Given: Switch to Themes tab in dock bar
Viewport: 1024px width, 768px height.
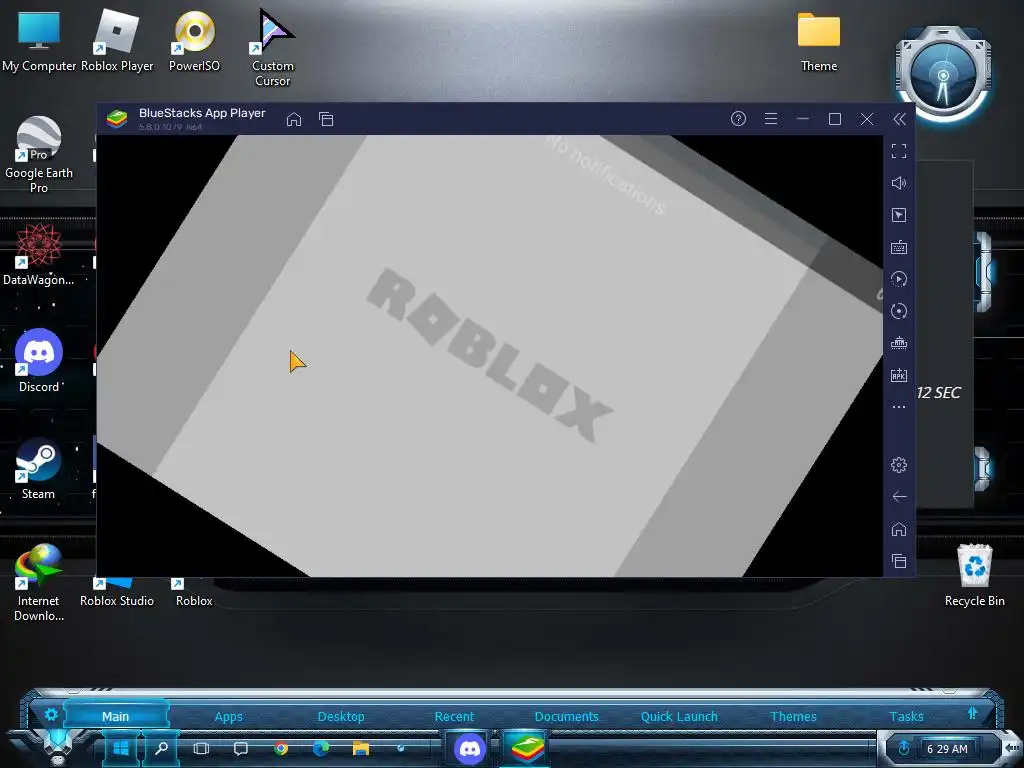Looking at the screenshot, I should pos(793,716).
